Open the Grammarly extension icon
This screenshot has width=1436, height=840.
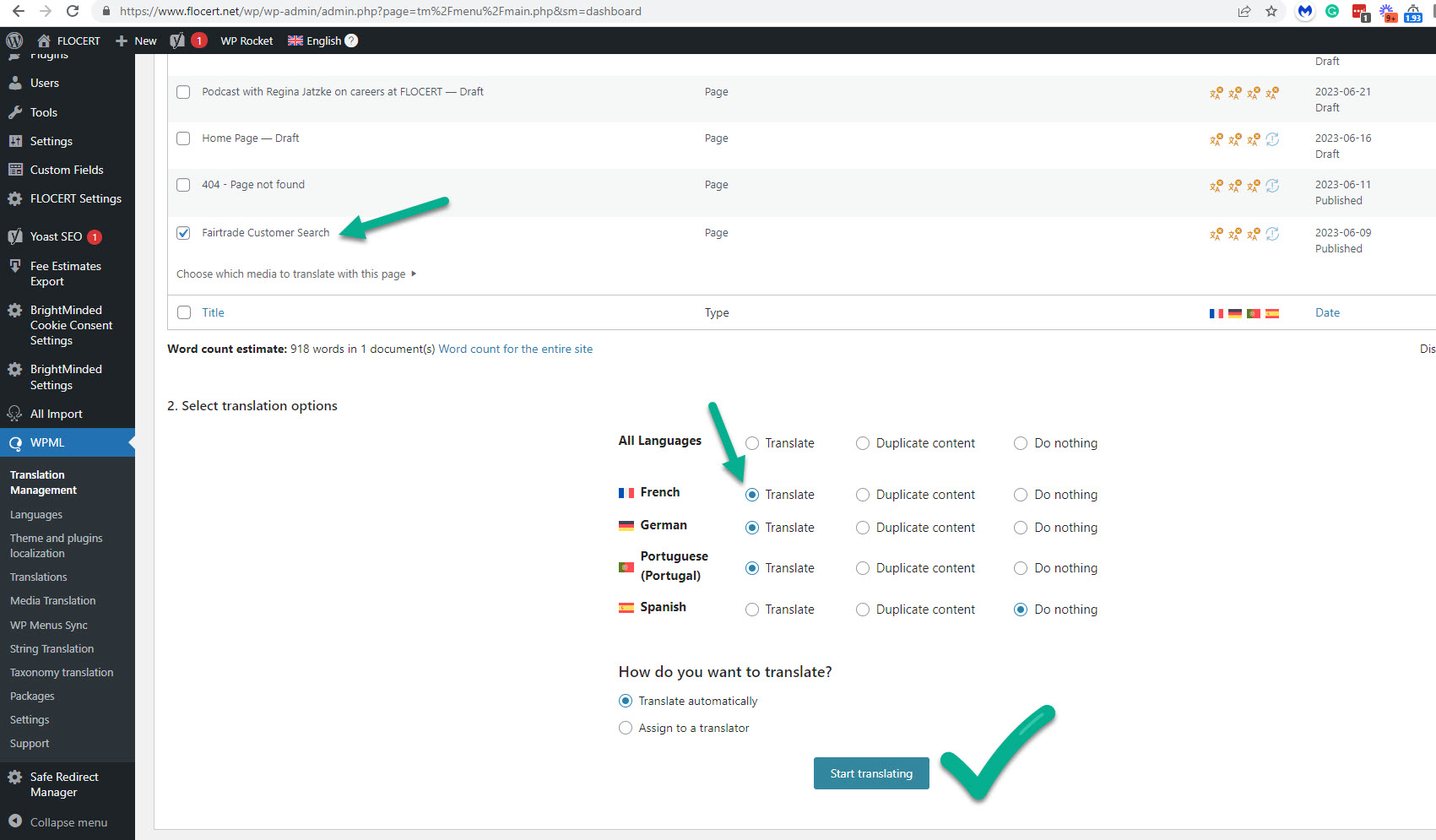point(1332,11)
